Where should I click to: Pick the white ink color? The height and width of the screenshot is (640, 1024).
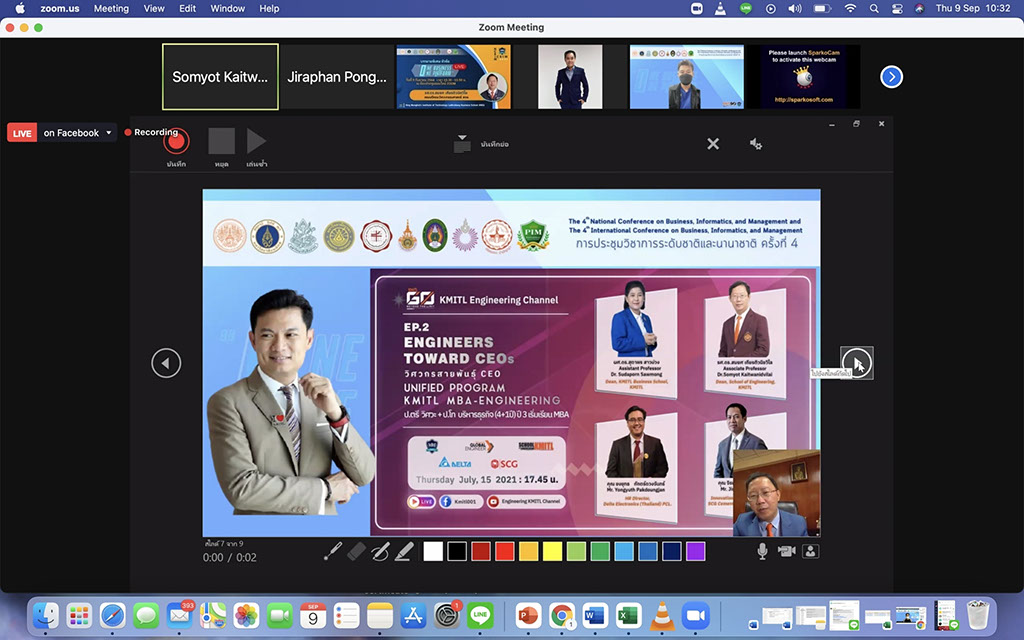(433, 552)
